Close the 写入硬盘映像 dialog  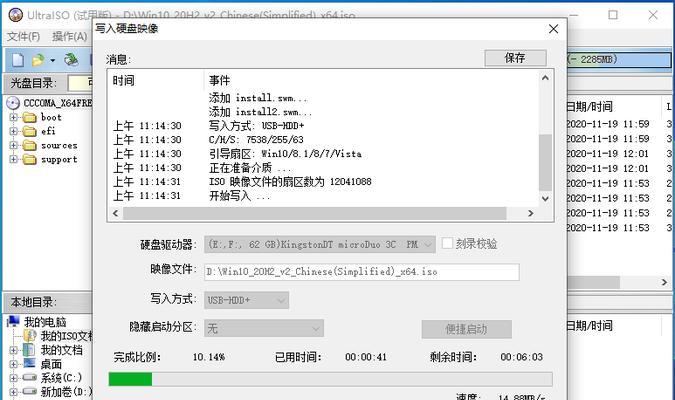[x=554, y=29]
